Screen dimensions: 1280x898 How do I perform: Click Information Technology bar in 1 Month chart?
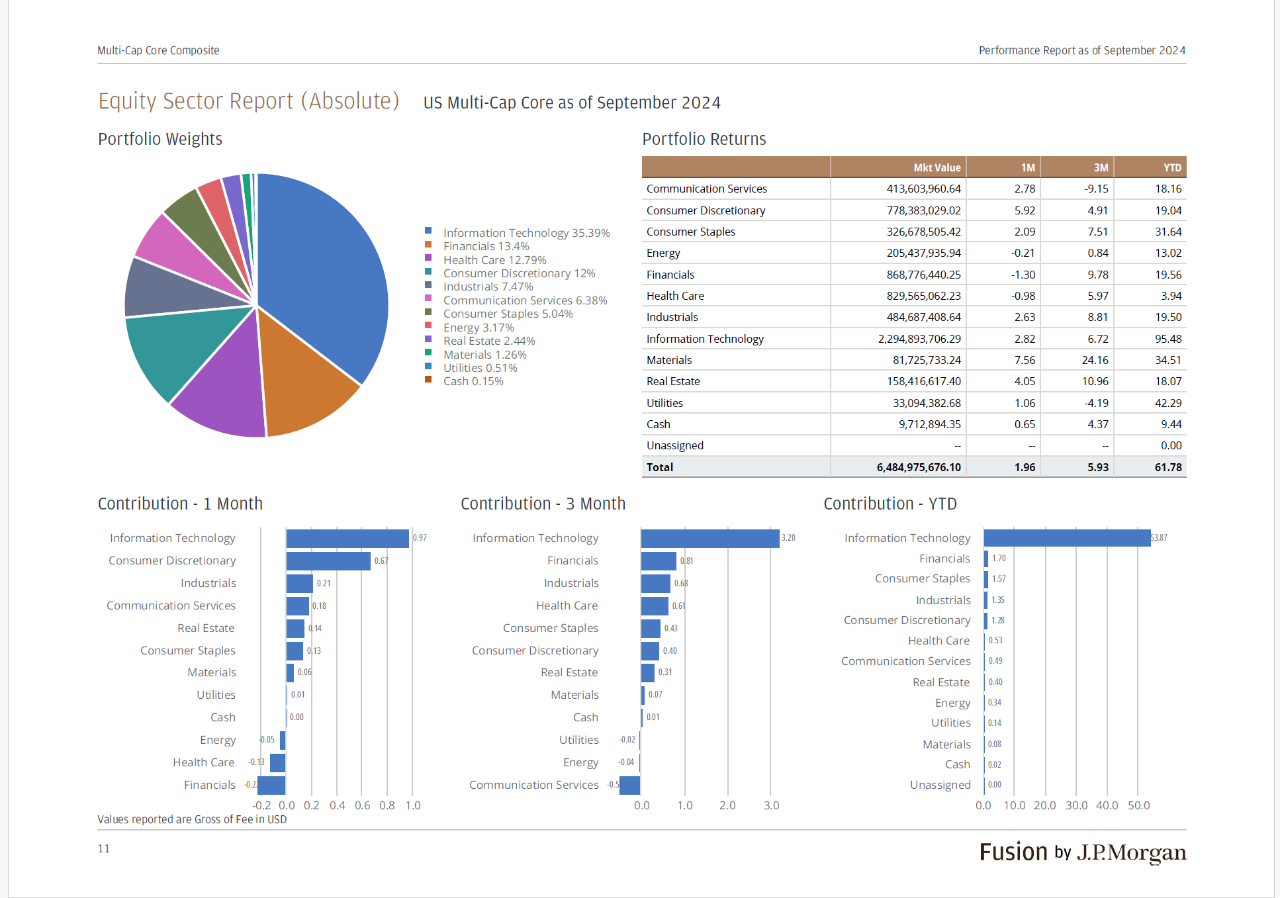[x=347, y=538]
